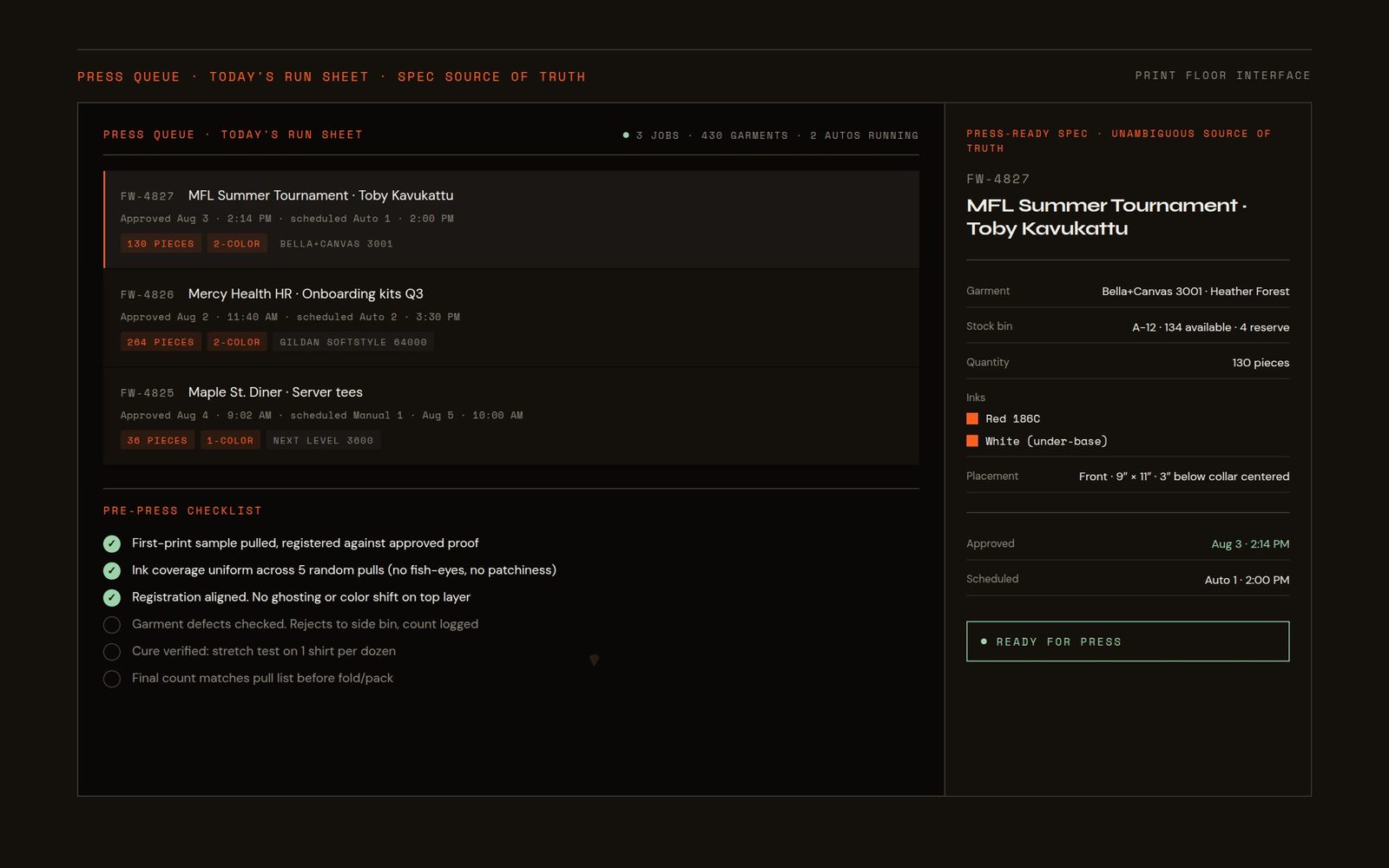1389x868 pixels.
Task: Click the Next Level 3600 tag
Action: pyautogui.click(x=323, y=440)
